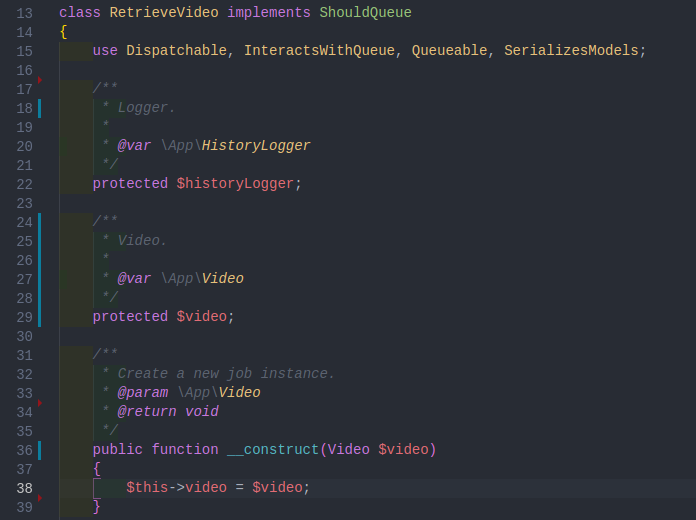Click the red gutter marker near line 34
Screen dimensions: 696x520
(x=40, y=403)
